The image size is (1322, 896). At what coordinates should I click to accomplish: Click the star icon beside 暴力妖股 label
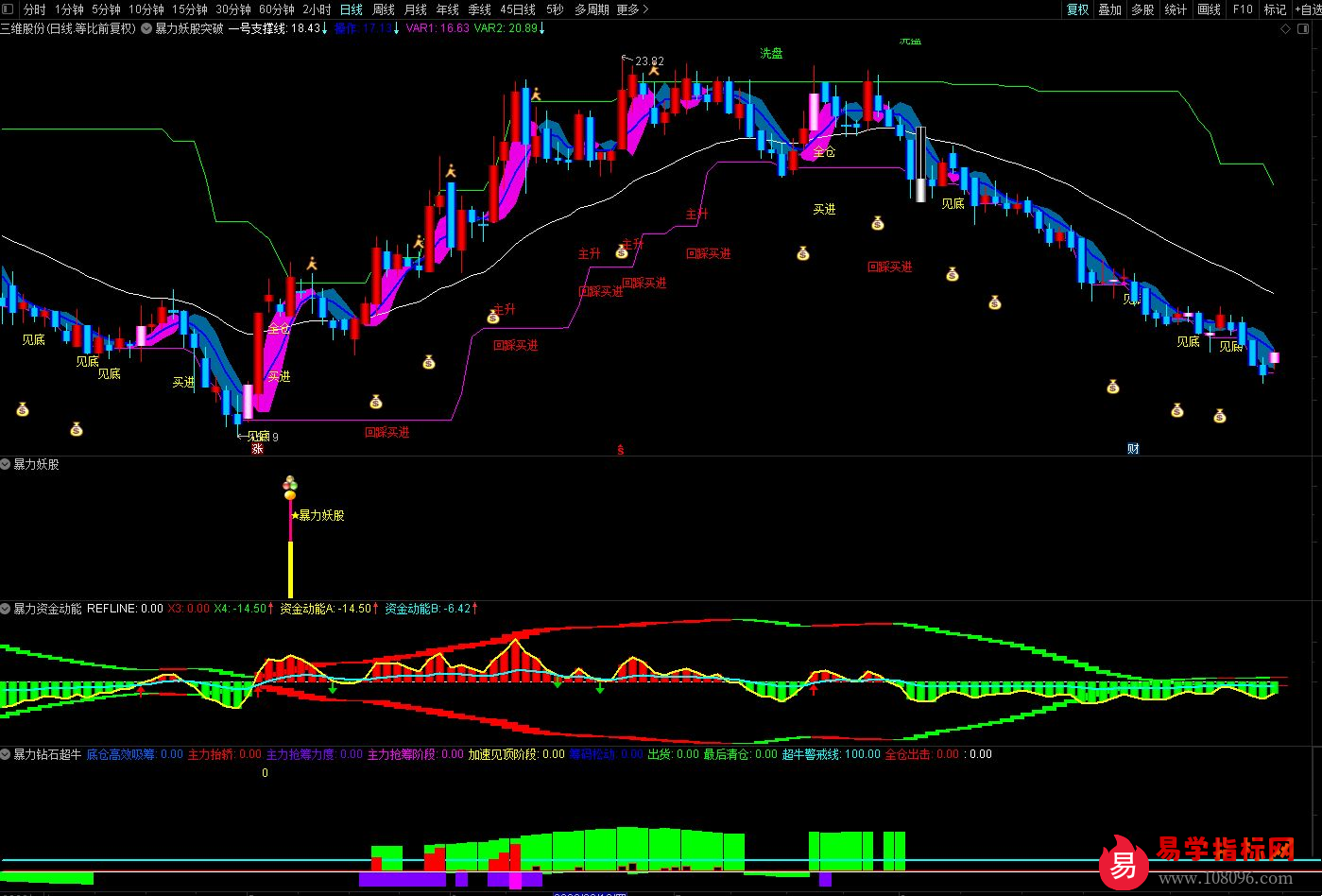point(295,515)
